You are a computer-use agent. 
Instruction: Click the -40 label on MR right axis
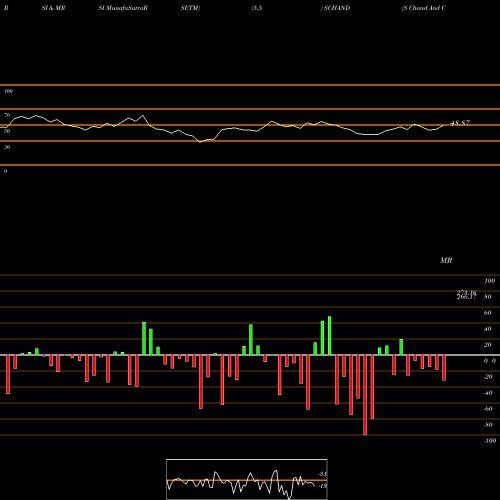pos(488,393)
